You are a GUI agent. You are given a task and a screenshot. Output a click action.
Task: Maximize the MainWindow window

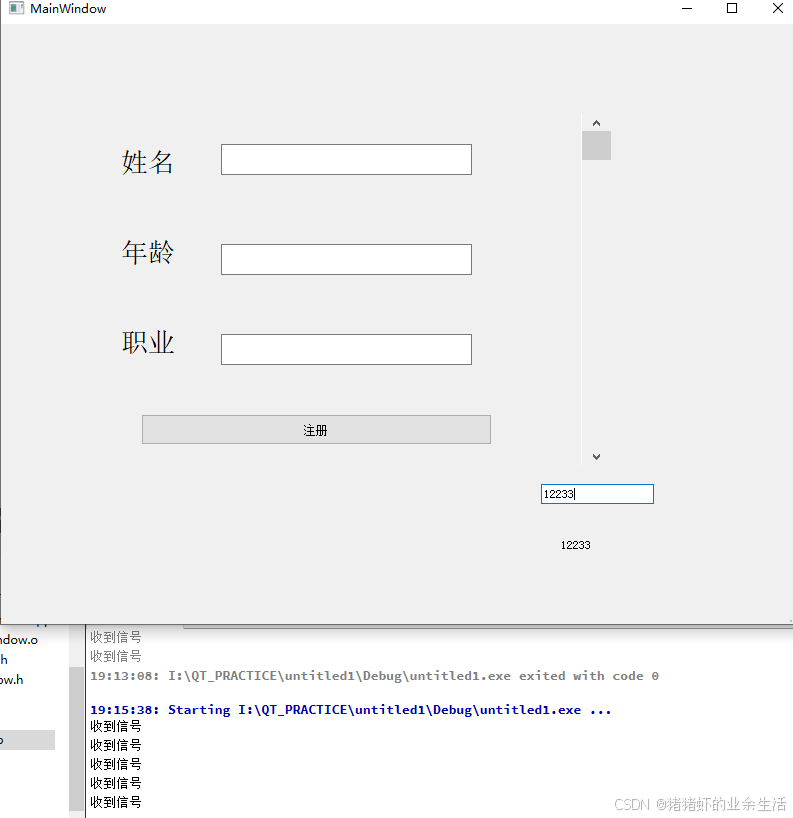click(x=732, y=8)
